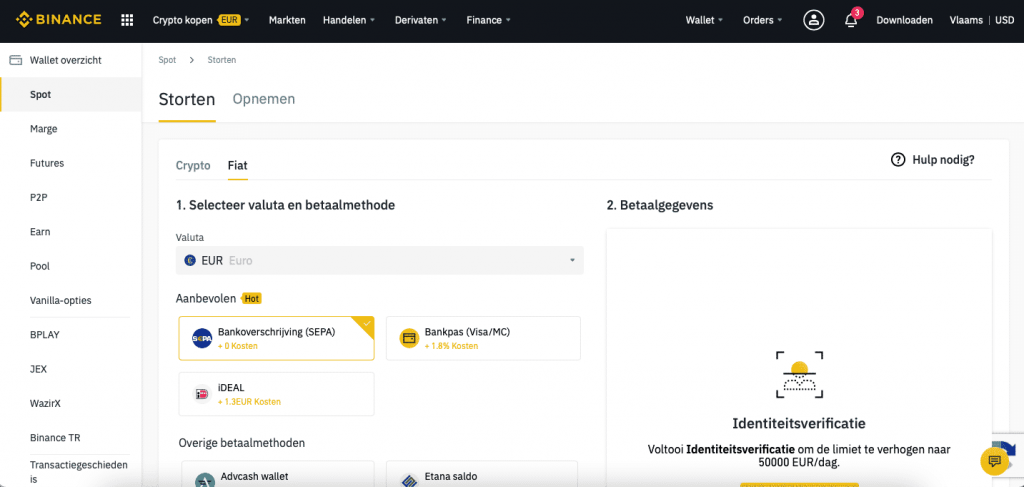Expand the Crypto kopen menu
The width and height of the screenshot is (1024, 487).
pyautogui.click(x=201, y=20)
